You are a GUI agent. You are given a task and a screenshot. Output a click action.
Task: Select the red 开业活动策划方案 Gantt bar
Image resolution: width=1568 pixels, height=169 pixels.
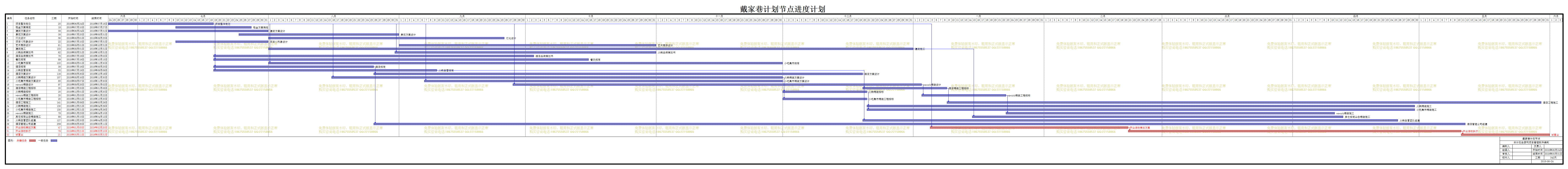(x=1029, y=128)
